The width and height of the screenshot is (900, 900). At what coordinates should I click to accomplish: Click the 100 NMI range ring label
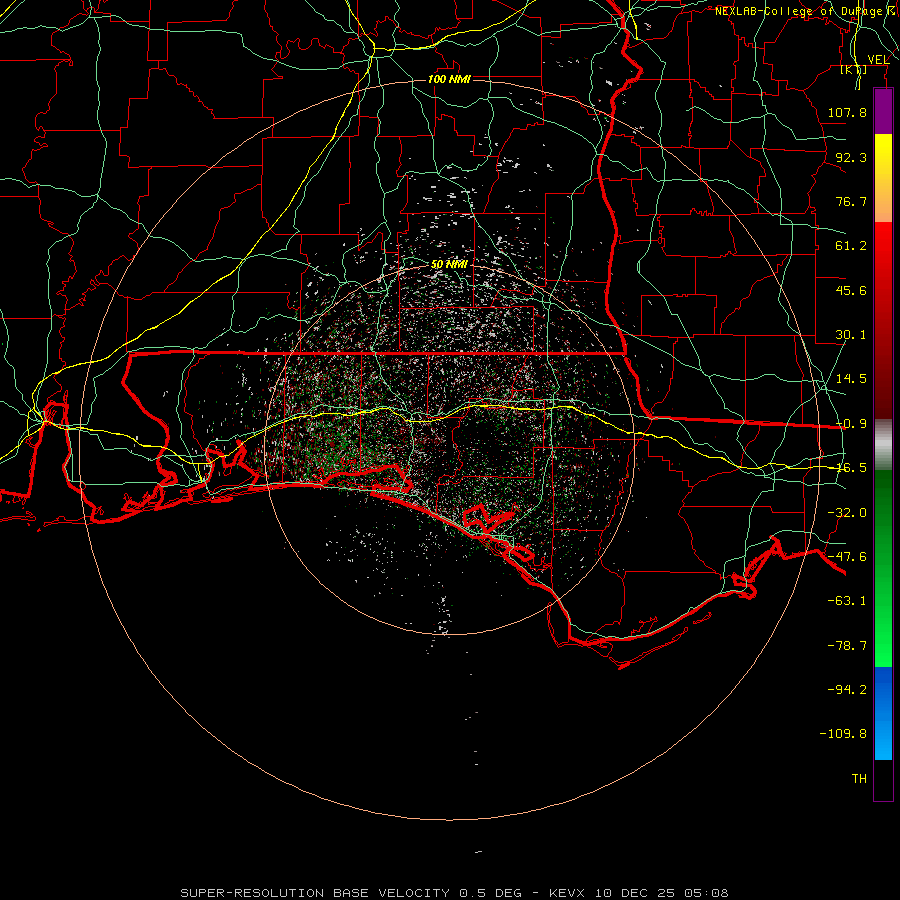(x=449, y=79)
